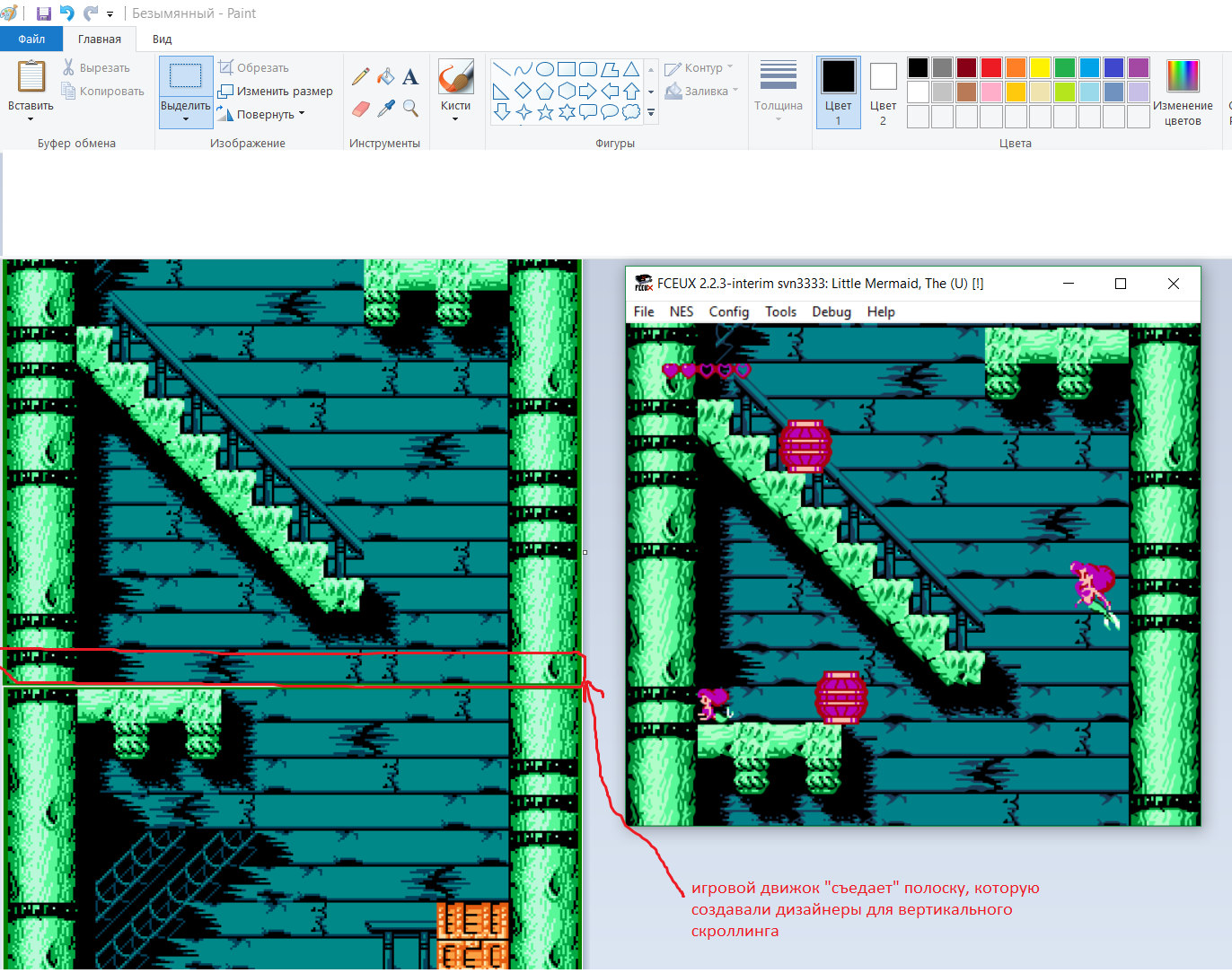The image size is (1232, 973).
Task: Open the Выделить dropdown arrow
Action: point(186,119)
